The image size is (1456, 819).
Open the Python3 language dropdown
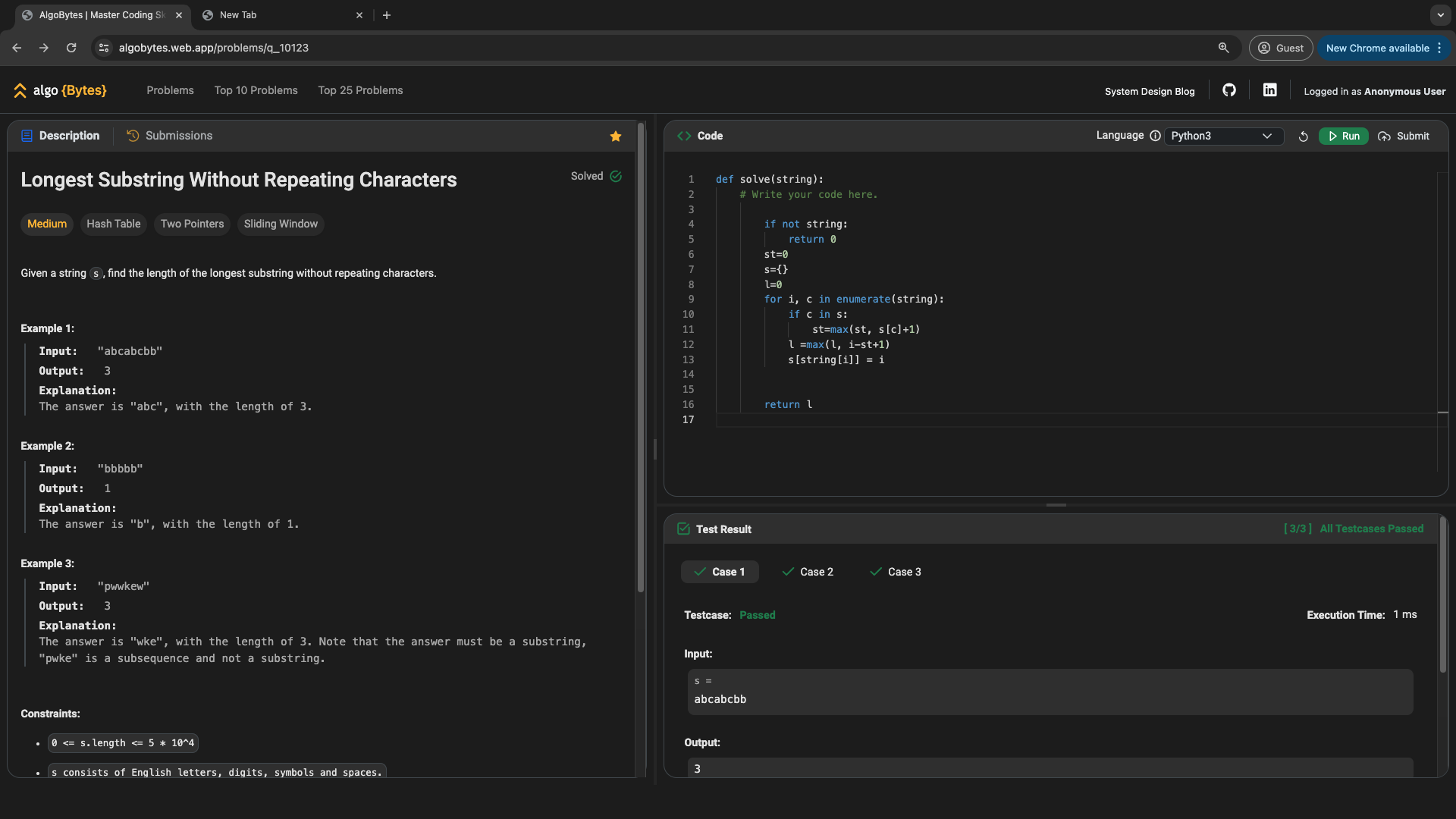click(1220, 136)
